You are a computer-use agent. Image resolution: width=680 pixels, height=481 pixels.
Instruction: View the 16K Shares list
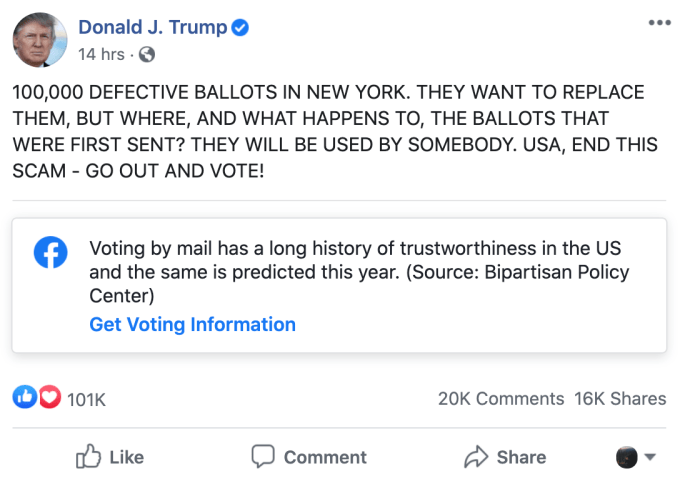(620, 398)
